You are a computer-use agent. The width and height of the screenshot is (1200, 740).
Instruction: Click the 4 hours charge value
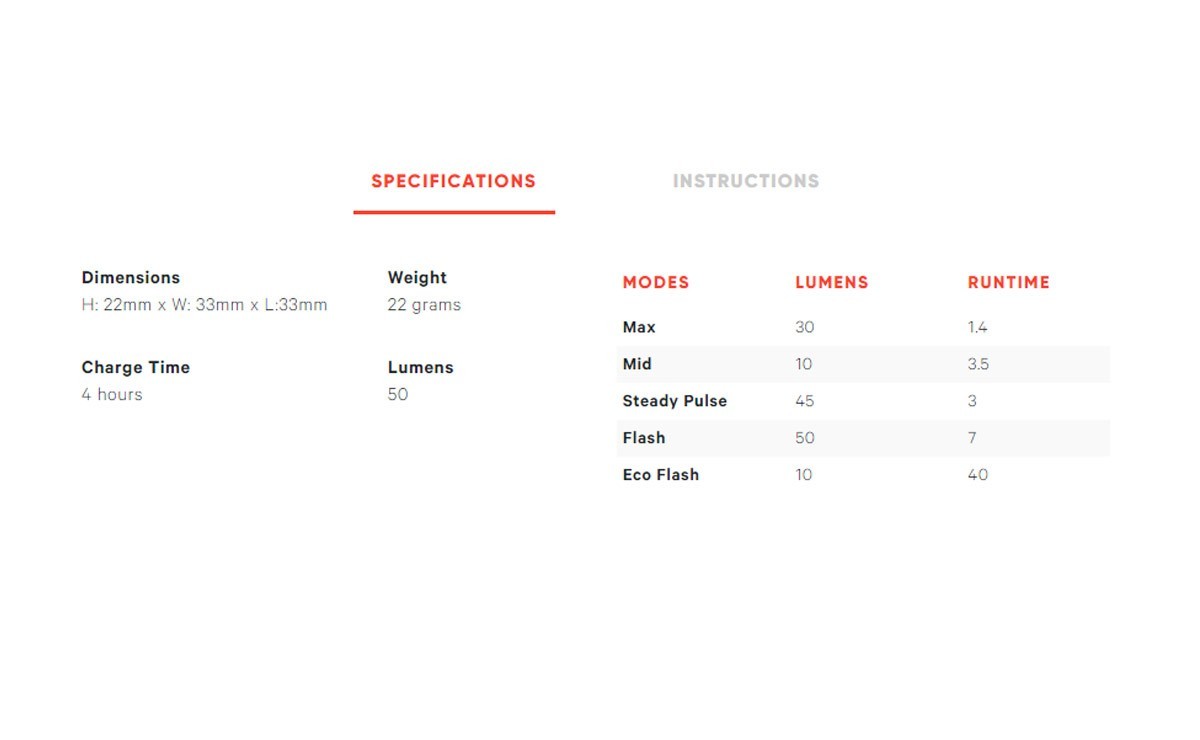(x=112, y=395)
